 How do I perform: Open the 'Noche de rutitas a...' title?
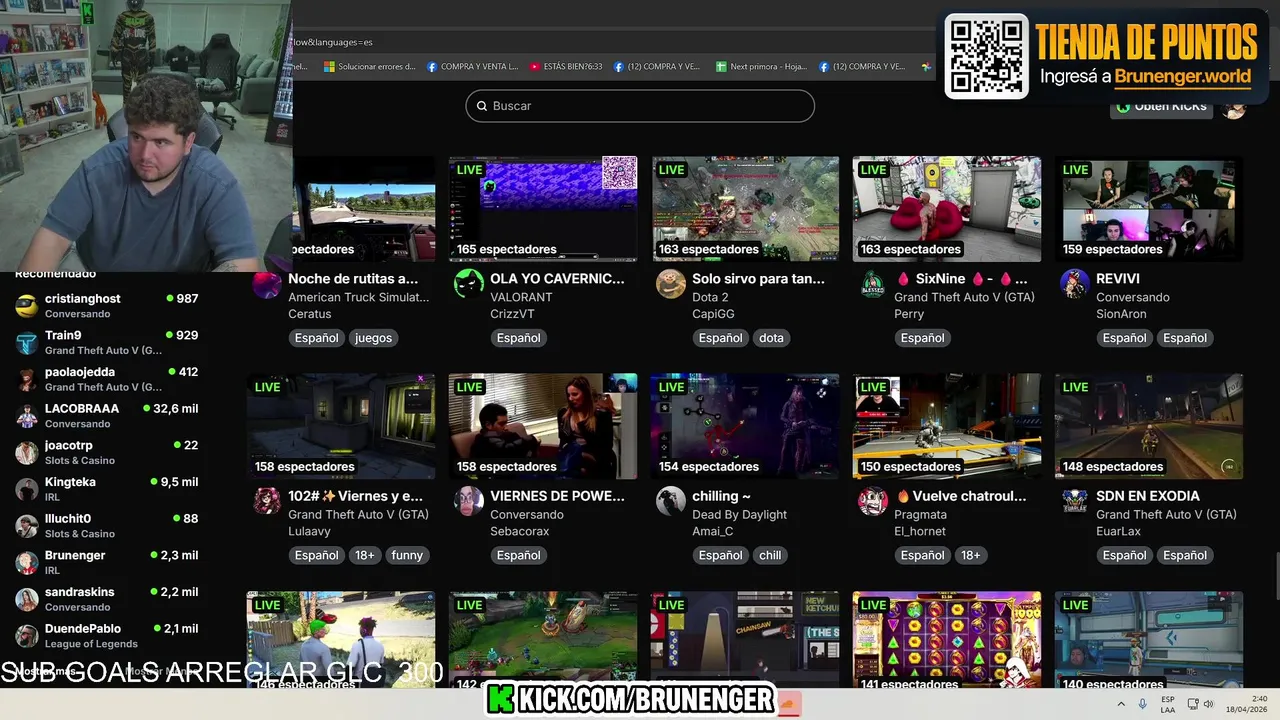click(353, 279)
